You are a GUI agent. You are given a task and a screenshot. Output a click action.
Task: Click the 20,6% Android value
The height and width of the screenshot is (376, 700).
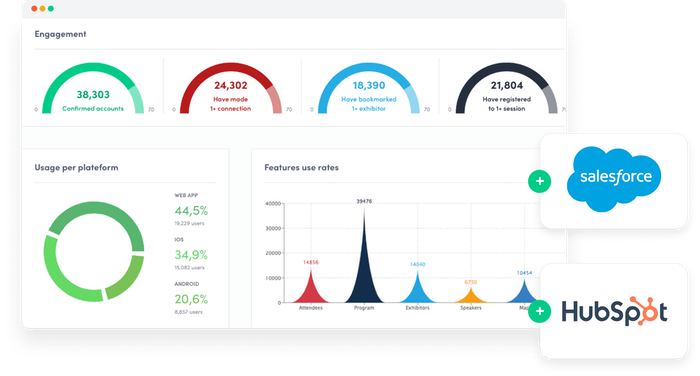click(x=191, y=299)
